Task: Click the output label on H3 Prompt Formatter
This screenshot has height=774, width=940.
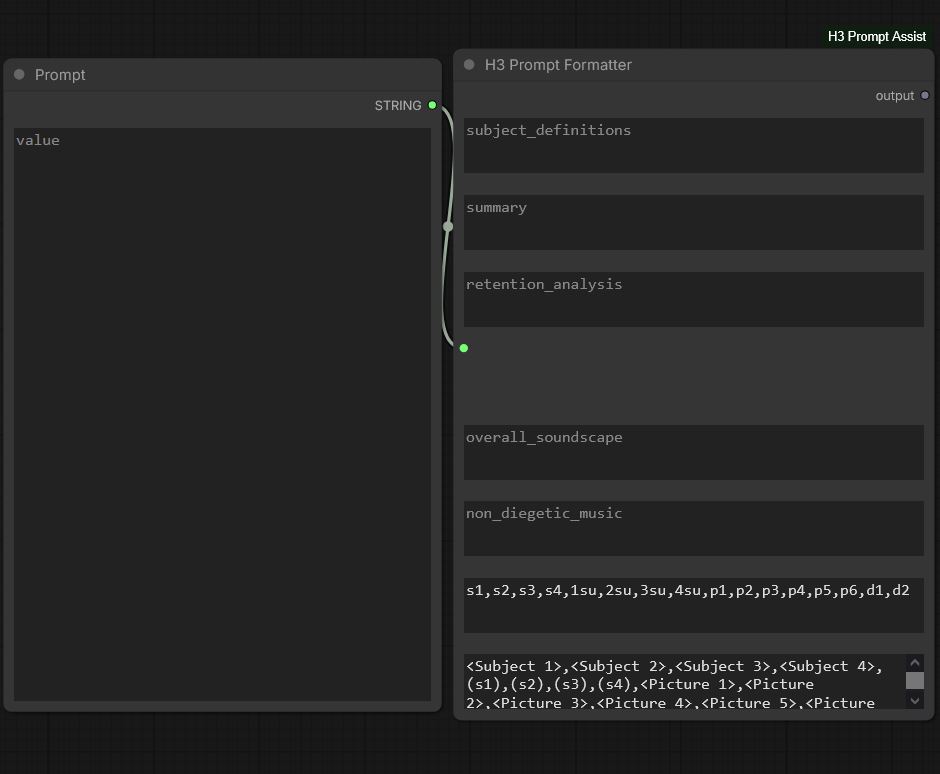Action: point(894,96)
